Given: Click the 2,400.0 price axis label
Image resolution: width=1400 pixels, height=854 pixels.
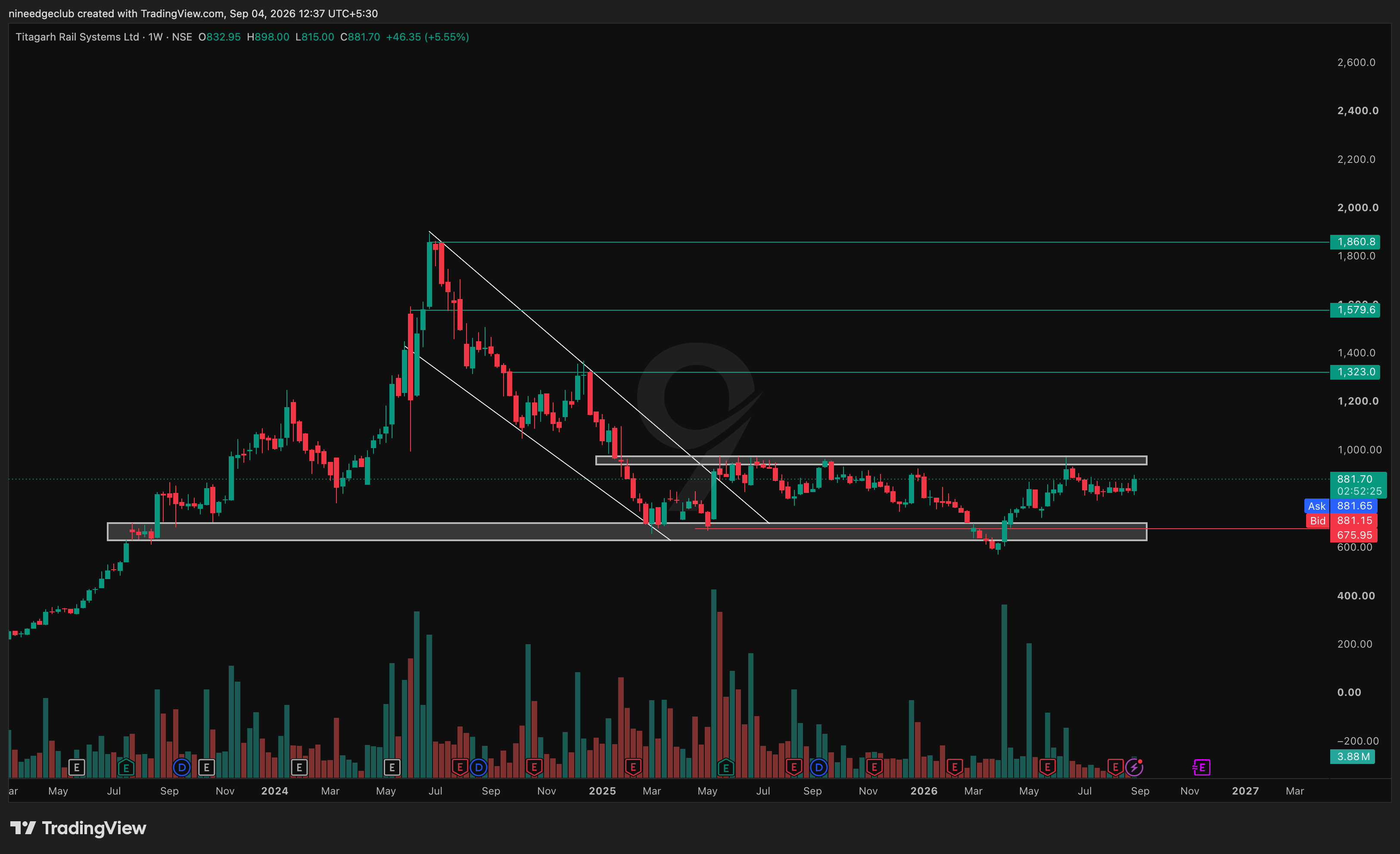Looking at the screenshot, I should (x=1357, y=111).
